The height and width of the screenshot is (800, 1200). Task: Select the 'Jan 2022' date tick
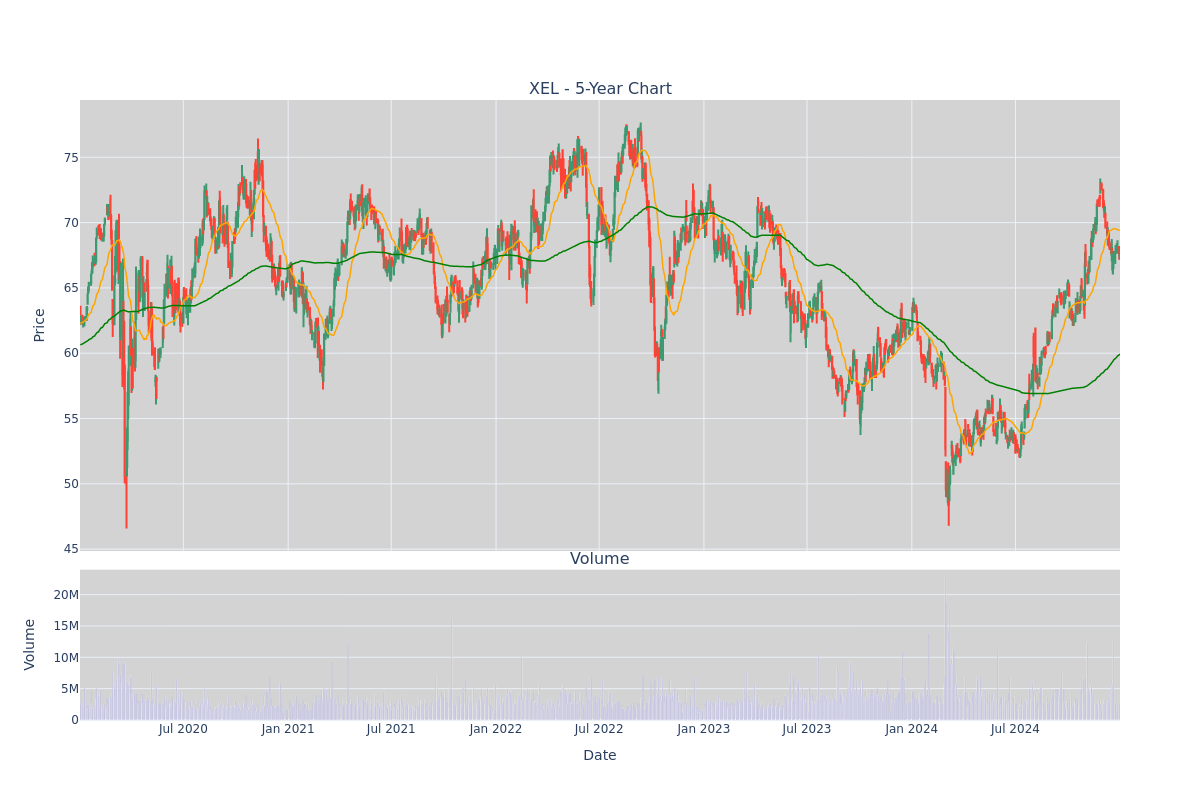click(x=496, y=729)
